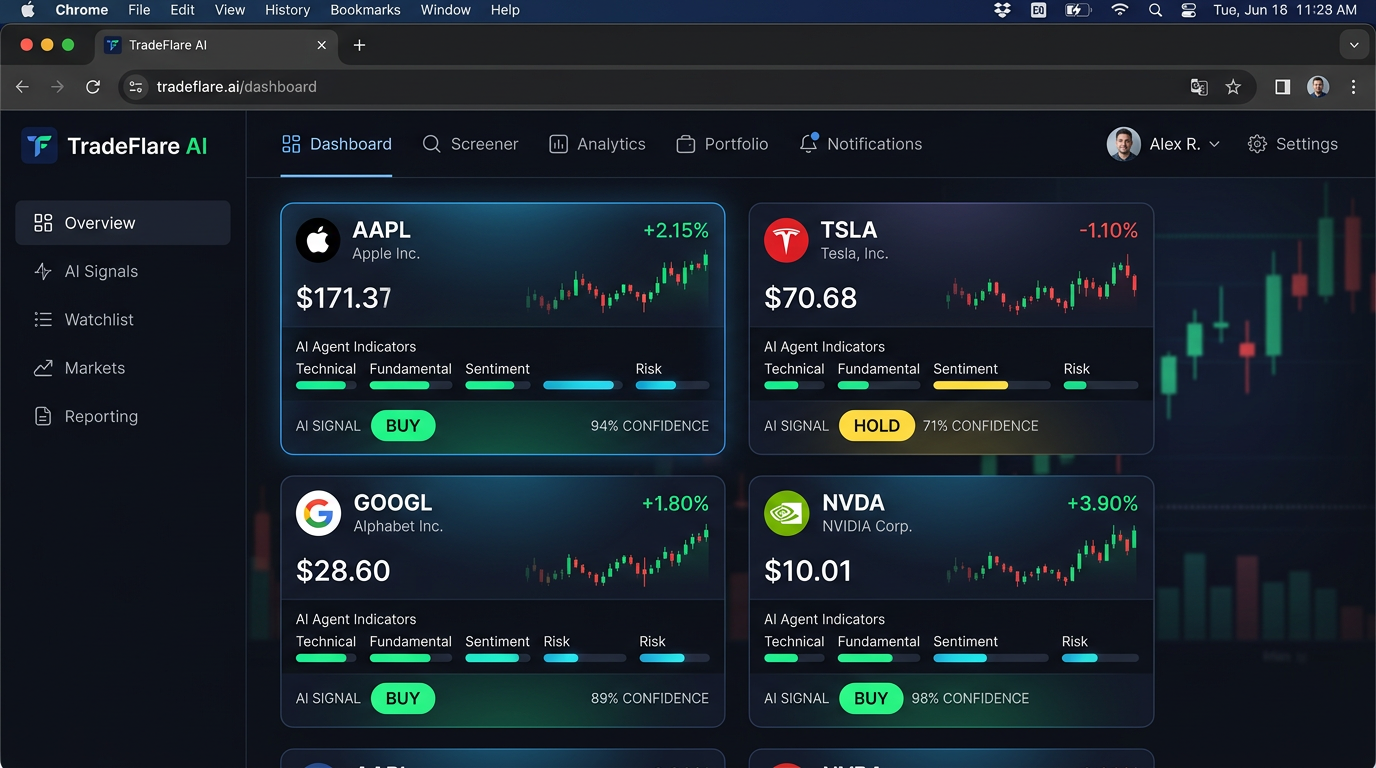Click the NVDA candlestick mini chart
The height and width of the screenshot is (768, 1376).
pyautogui.click(x=1042, y=557)
